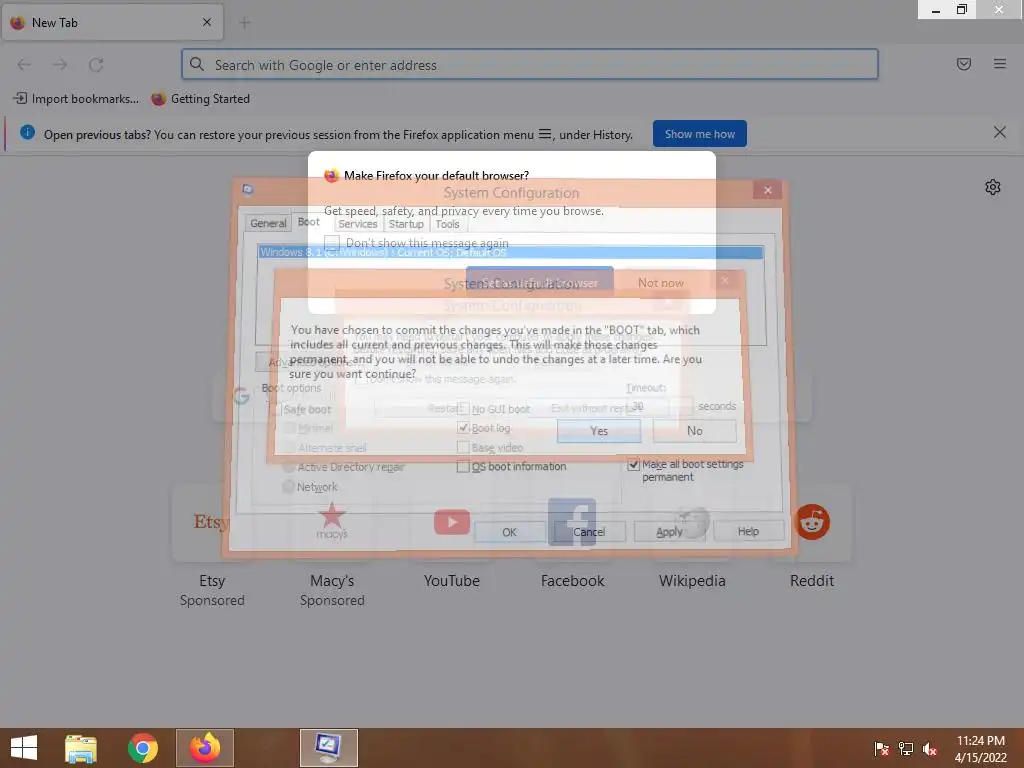Image resolution: width=1024 pixels, height=768 pixels.
Task: Toggle the No GUI boot checkbox
Action: (x=463, y=409)
